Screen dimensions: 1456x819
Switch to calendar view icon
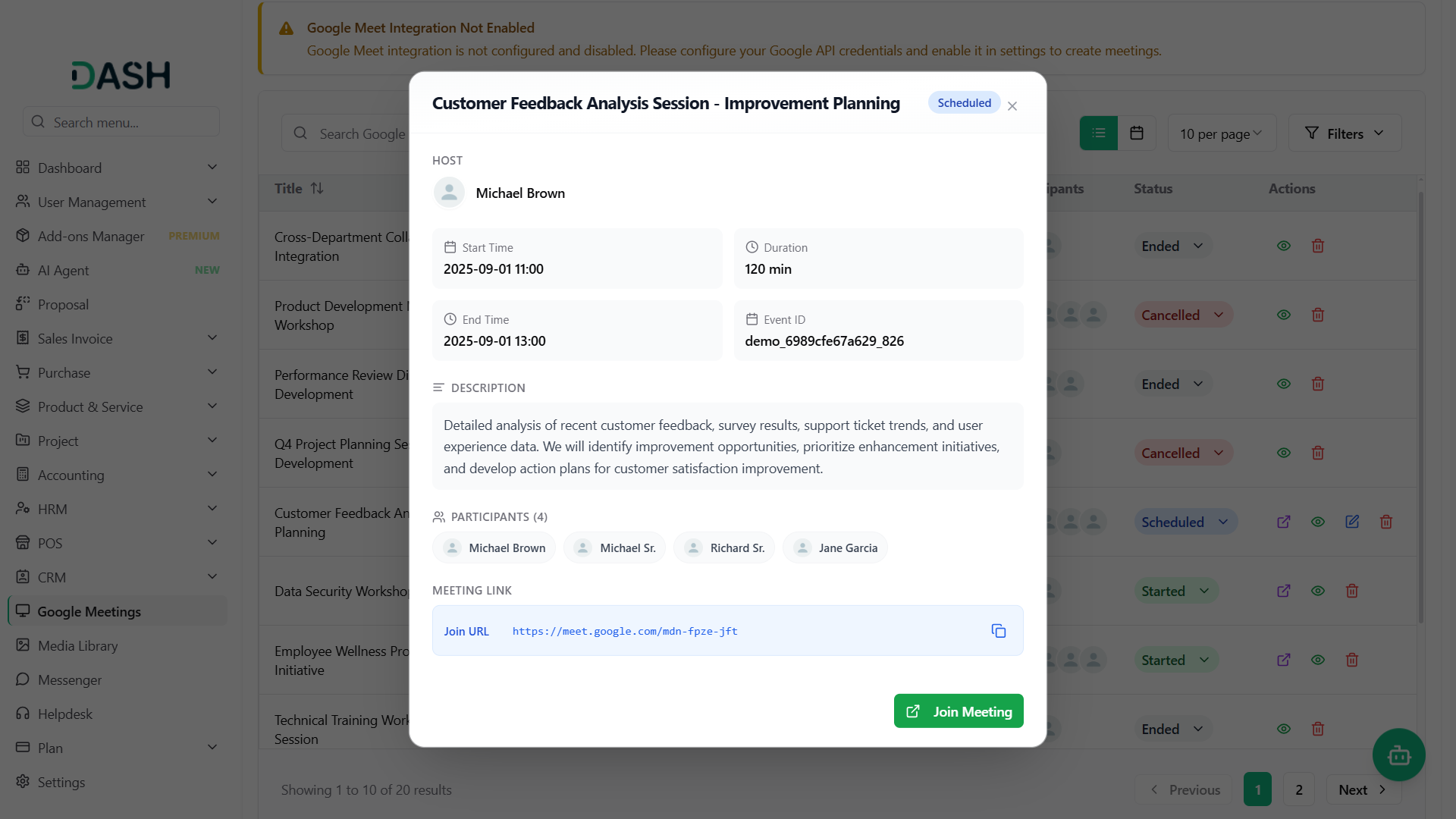click(1137, 133)
